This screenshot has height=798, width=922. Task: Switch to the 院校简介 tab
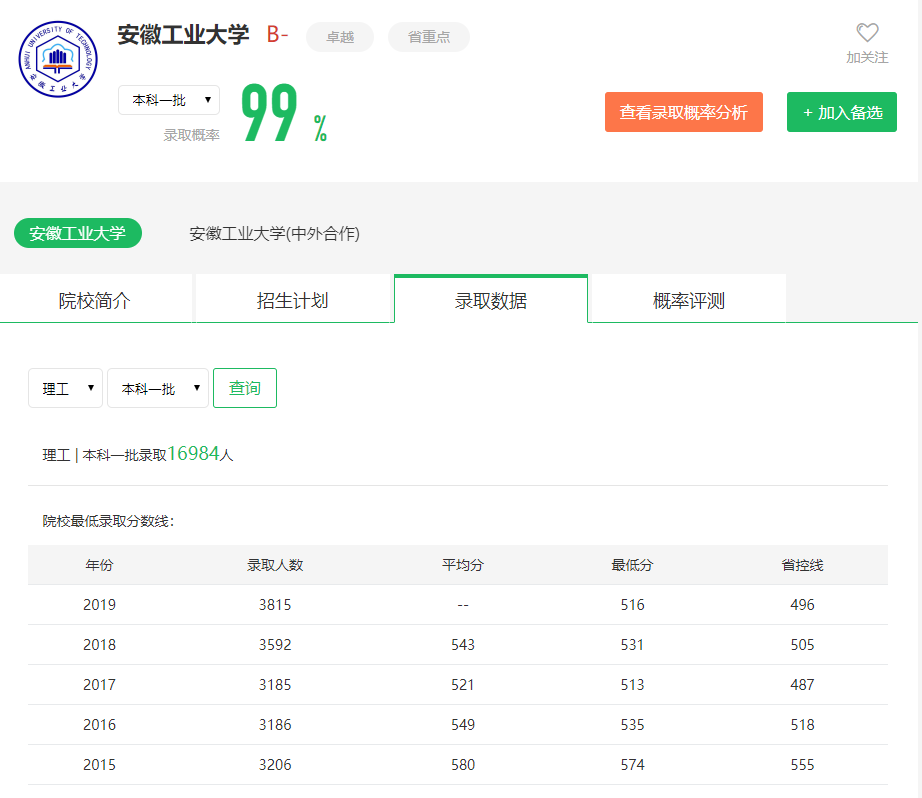(x=95, y=299)
